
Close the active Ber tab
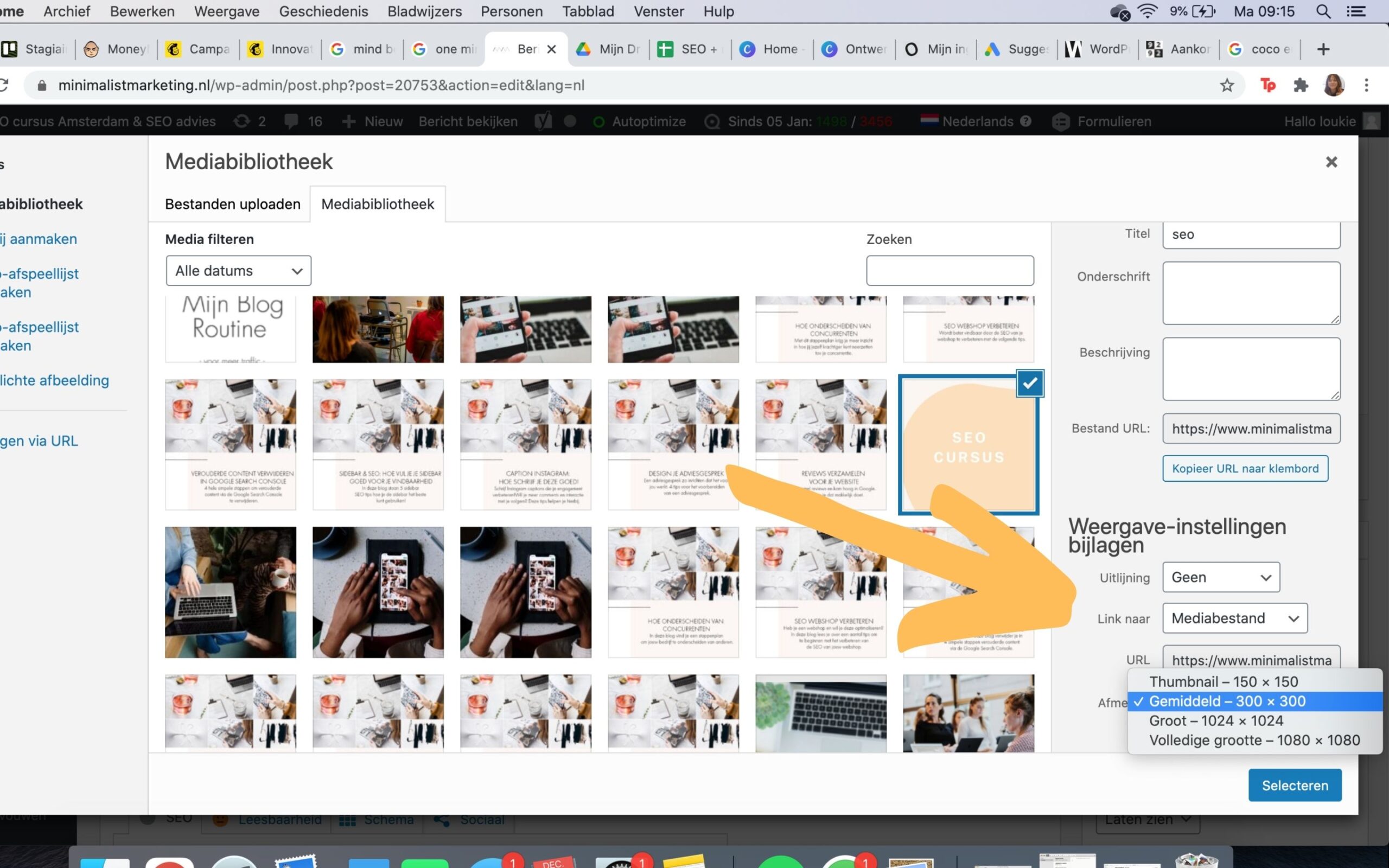pos(552,49)
